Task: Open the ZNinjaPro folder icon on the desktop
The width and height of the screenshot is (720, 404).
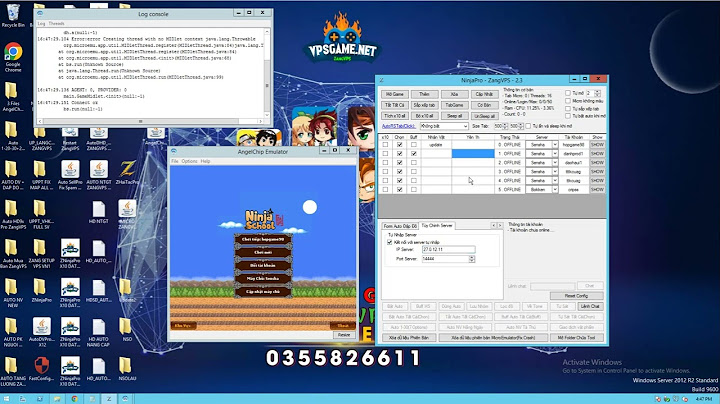Action: point(41,291)
